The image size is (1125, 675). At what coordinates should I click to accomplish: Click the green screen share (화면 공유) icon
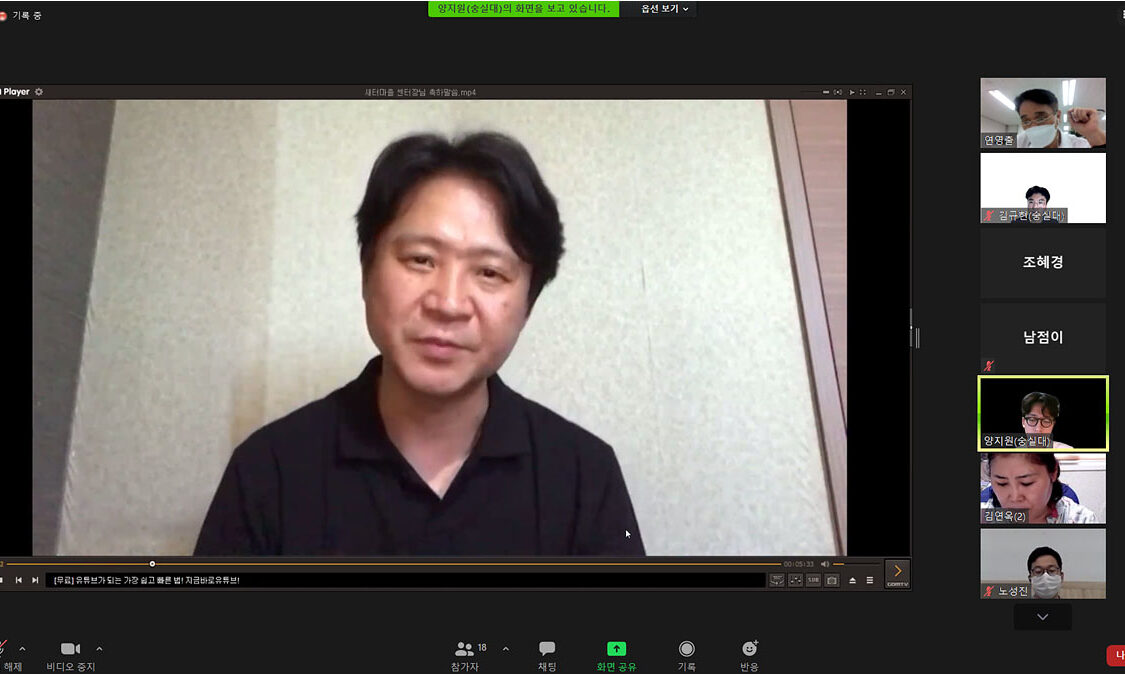pyautogui.click(x=616, y=649)
